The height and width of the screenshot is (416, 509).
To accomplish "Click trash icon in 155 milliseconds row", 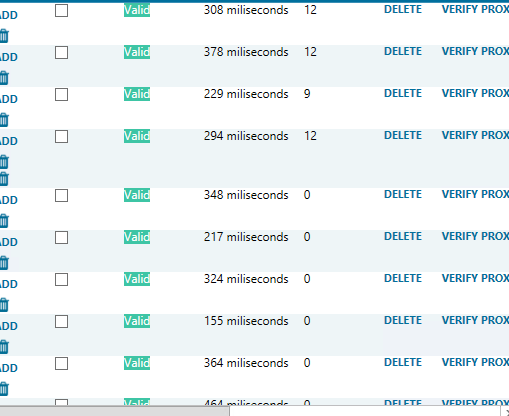I will click(x=4, y=347).
